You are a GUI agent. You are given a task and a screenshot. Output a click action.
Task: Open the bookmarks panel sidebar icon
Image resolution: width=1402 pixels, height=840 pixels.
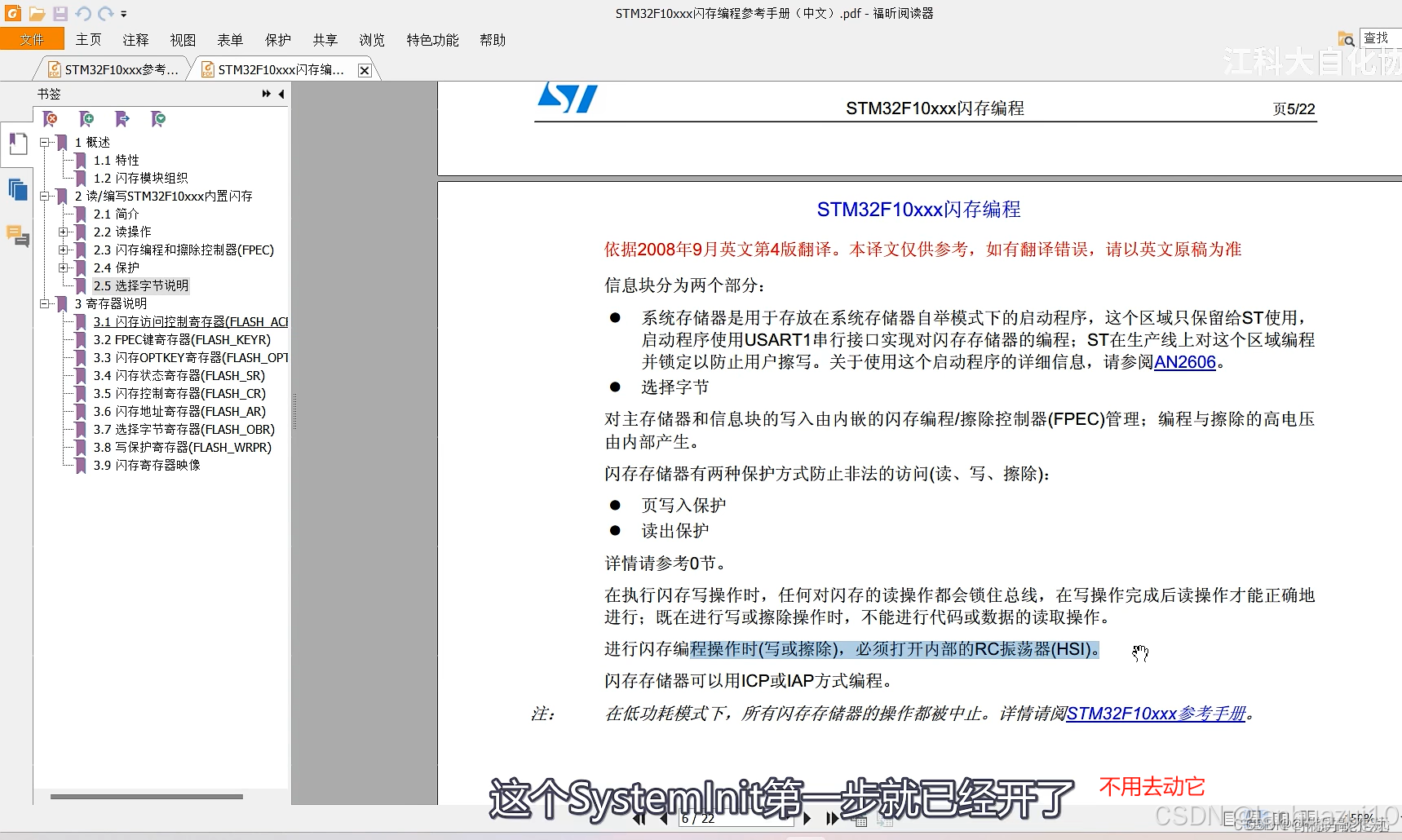click(x=17, y=144)
